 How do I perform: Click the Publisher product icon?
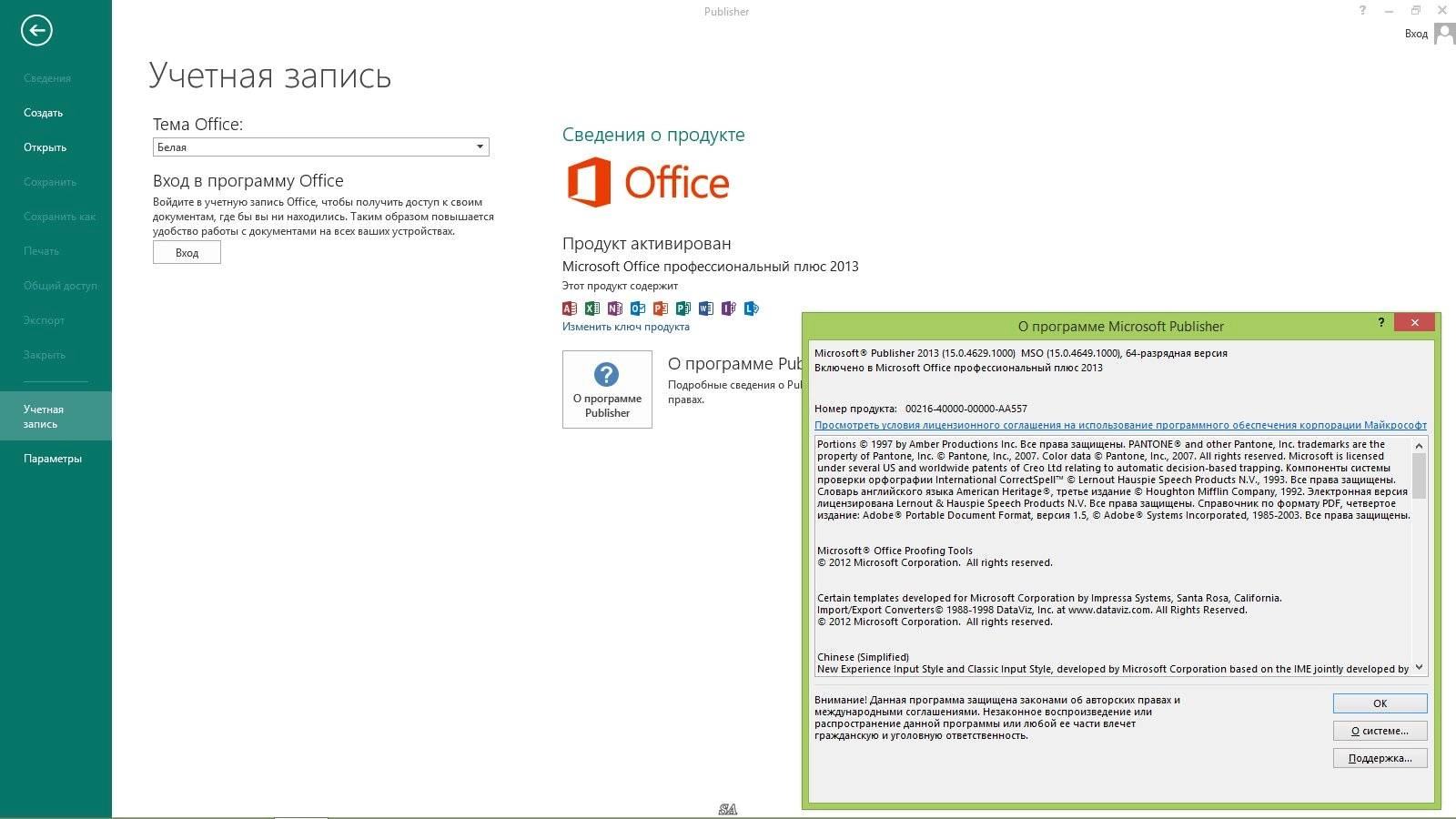(683, 308)
